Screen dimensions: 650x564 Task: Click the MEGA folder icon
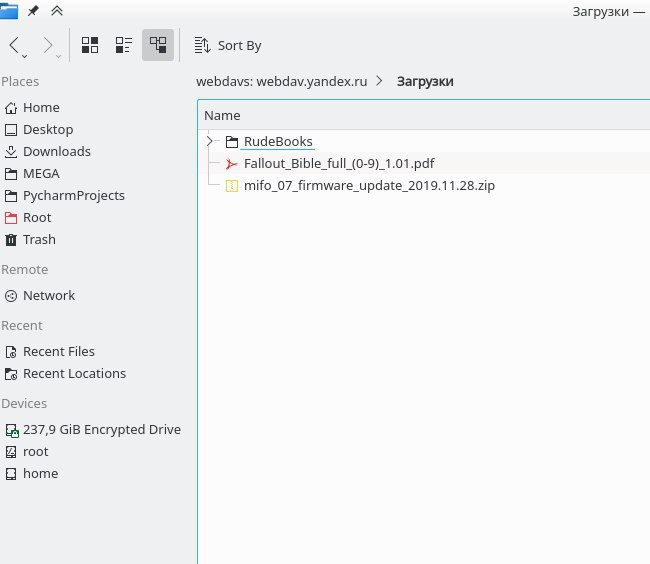point(11,174)
